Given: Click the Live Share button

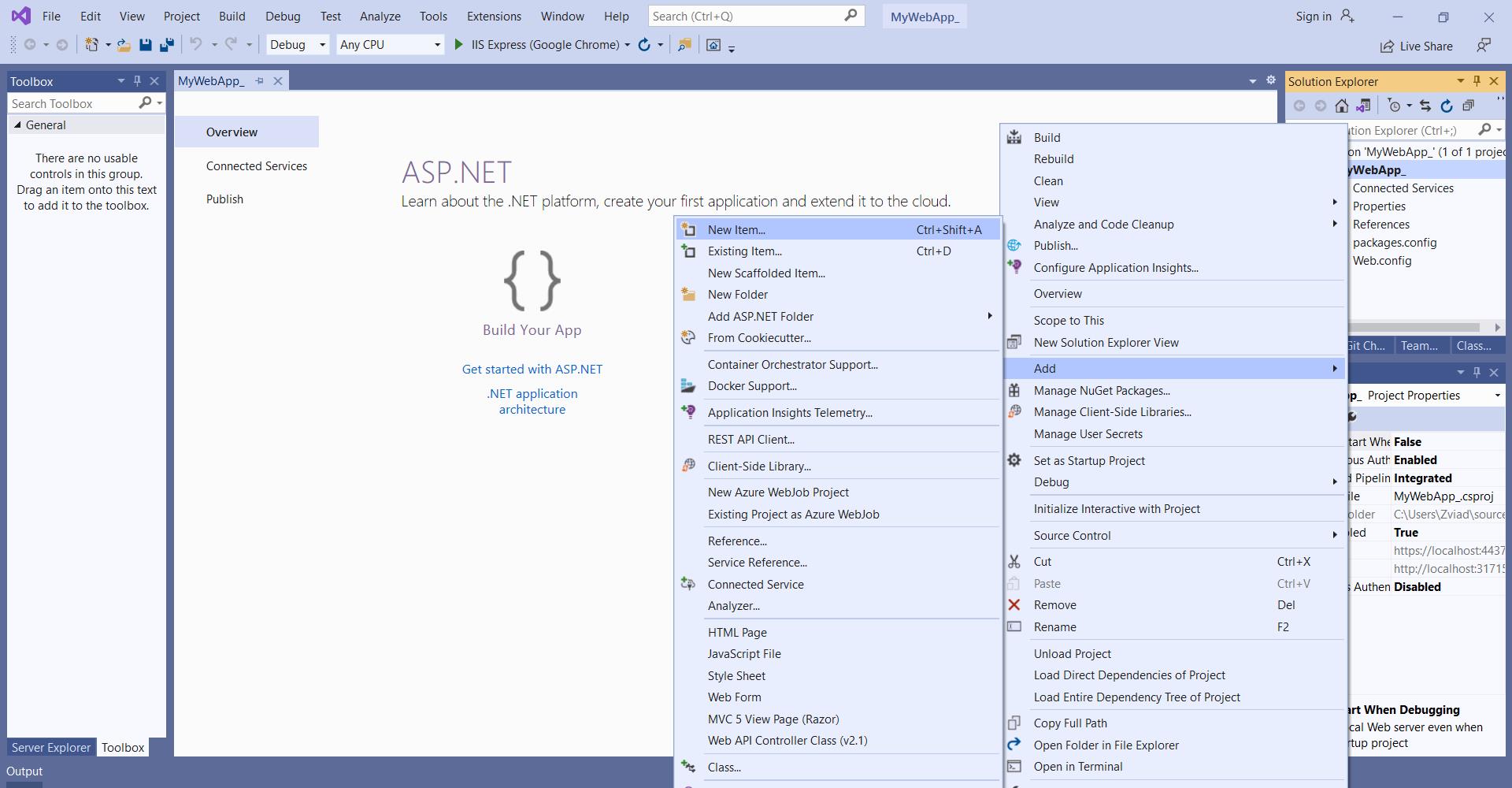Looking at the screenshot, I should click(x=1416, y=46).
